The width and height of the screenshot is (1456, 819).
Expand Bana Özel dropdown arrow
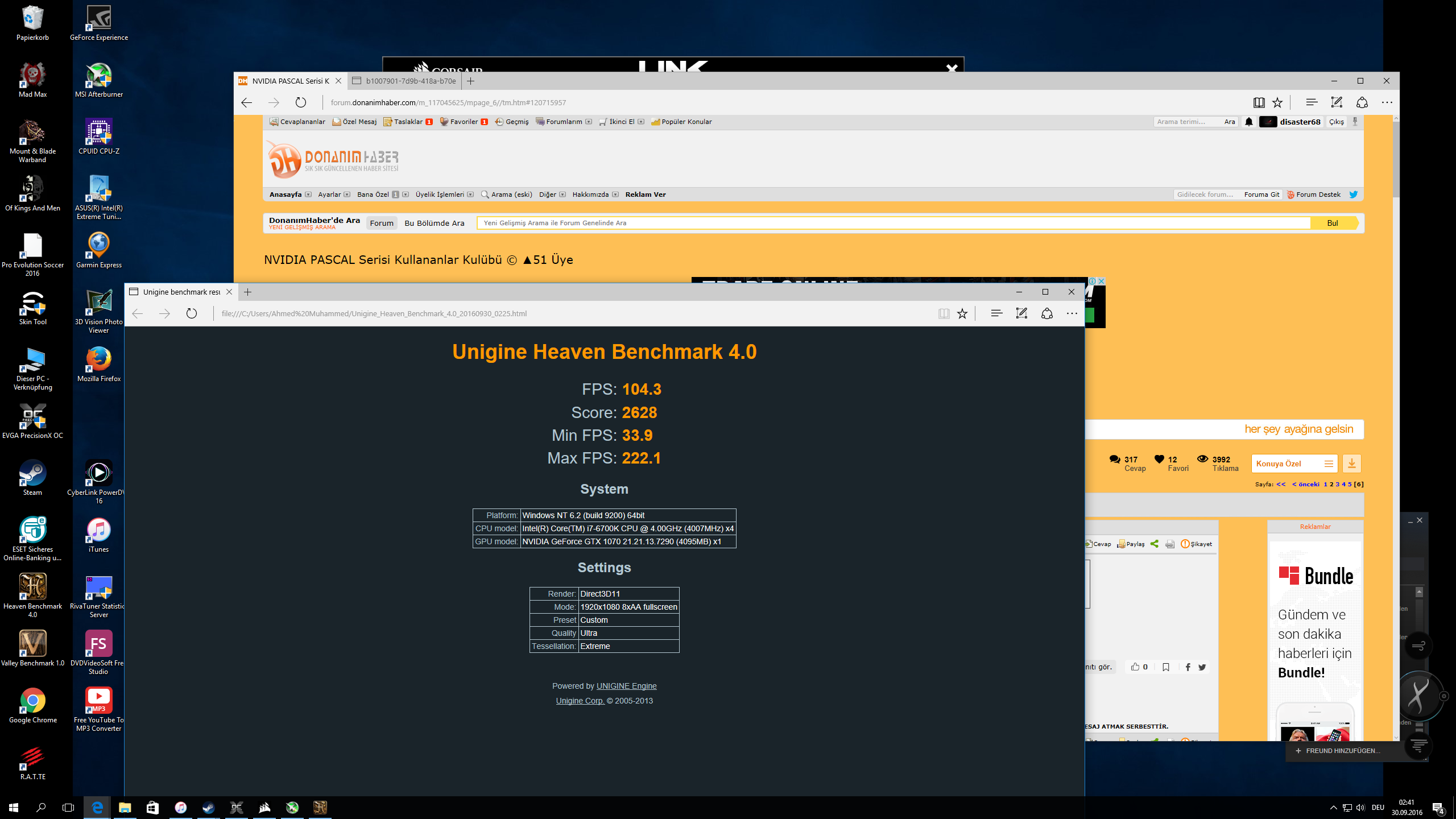[406, 195]
